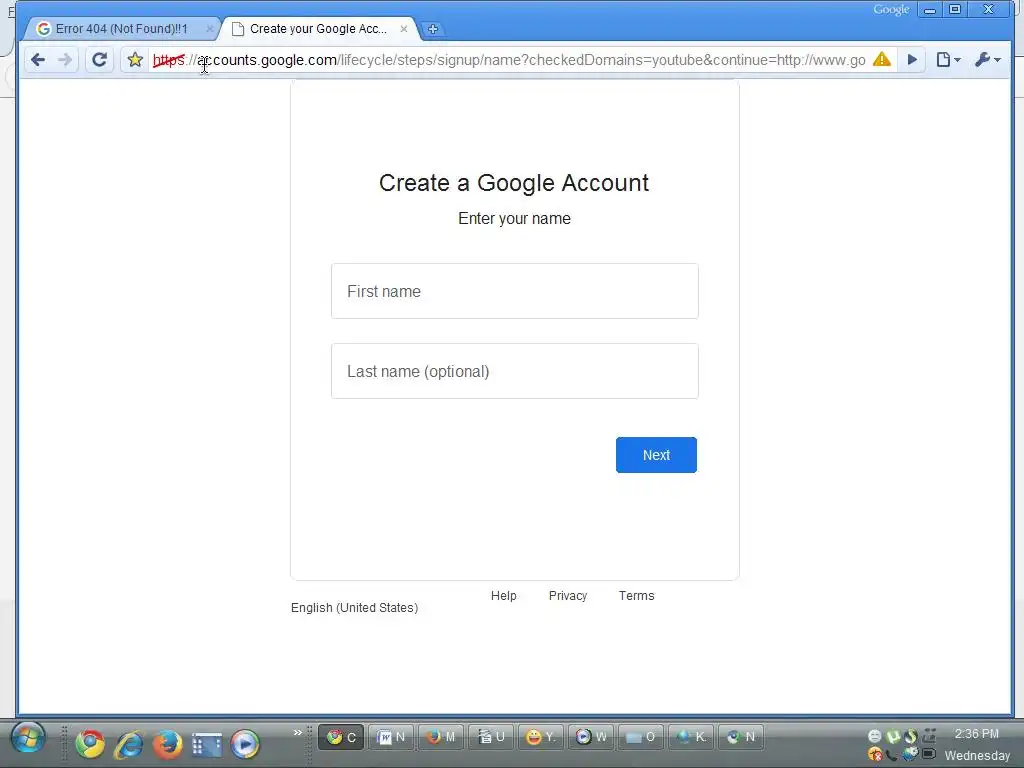This screenshot has width=1024, height=768.
Task: Open a new tab with the plus button
Action: [432, 29]
